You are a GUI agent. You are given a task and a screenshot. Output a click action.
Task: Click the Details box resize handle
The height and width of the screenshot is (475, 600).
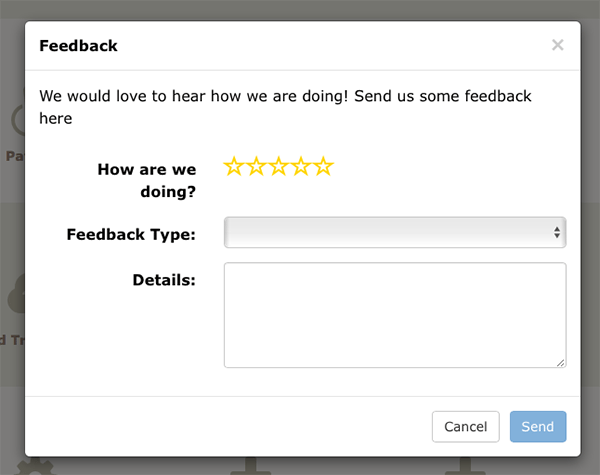(561, 363)
